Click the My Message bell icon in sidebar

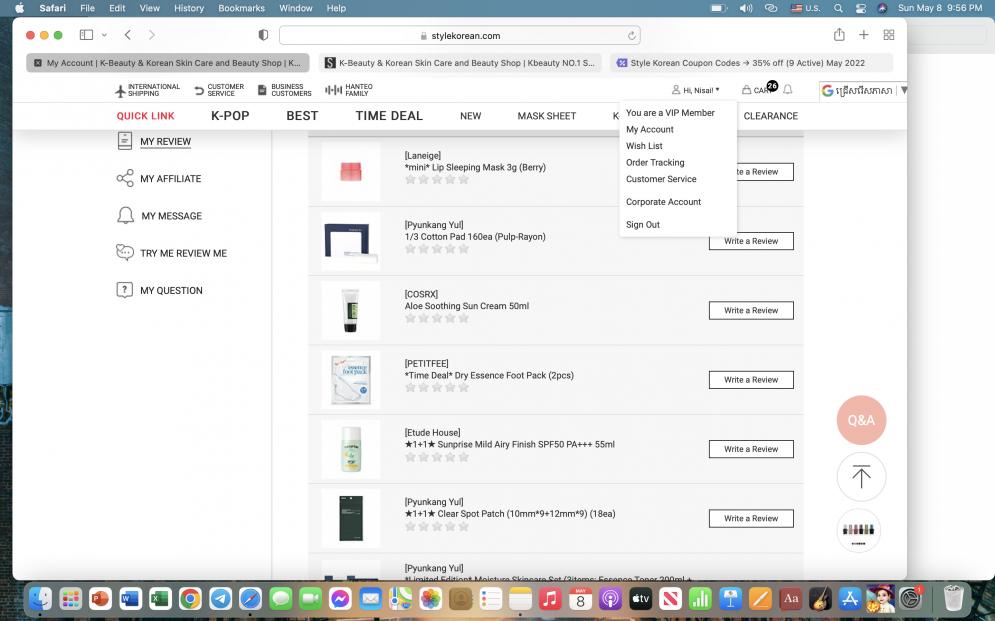(125, 216)
